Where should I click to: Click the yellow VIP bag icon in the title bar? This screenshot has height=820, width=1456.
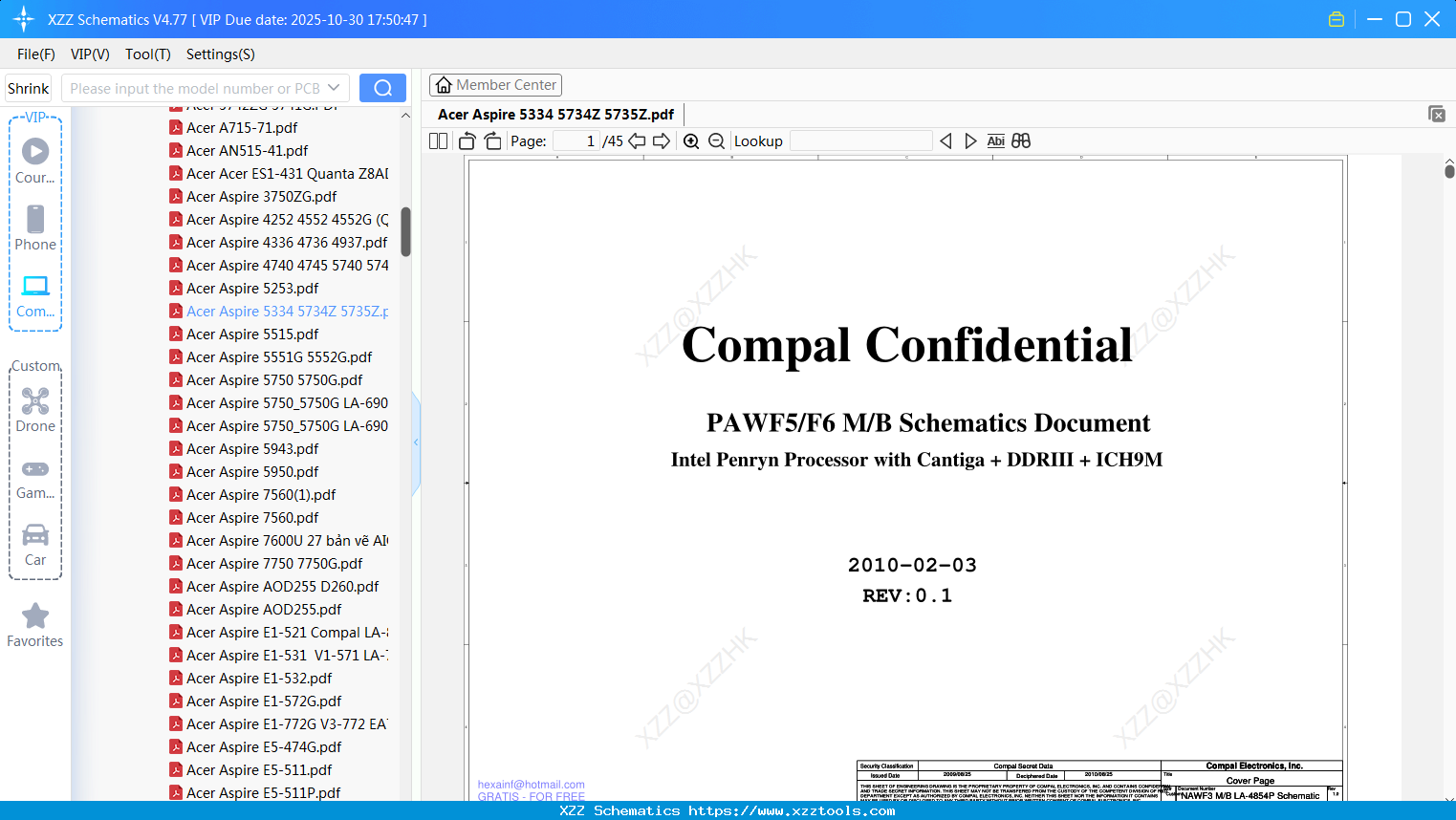(1336, 19)
